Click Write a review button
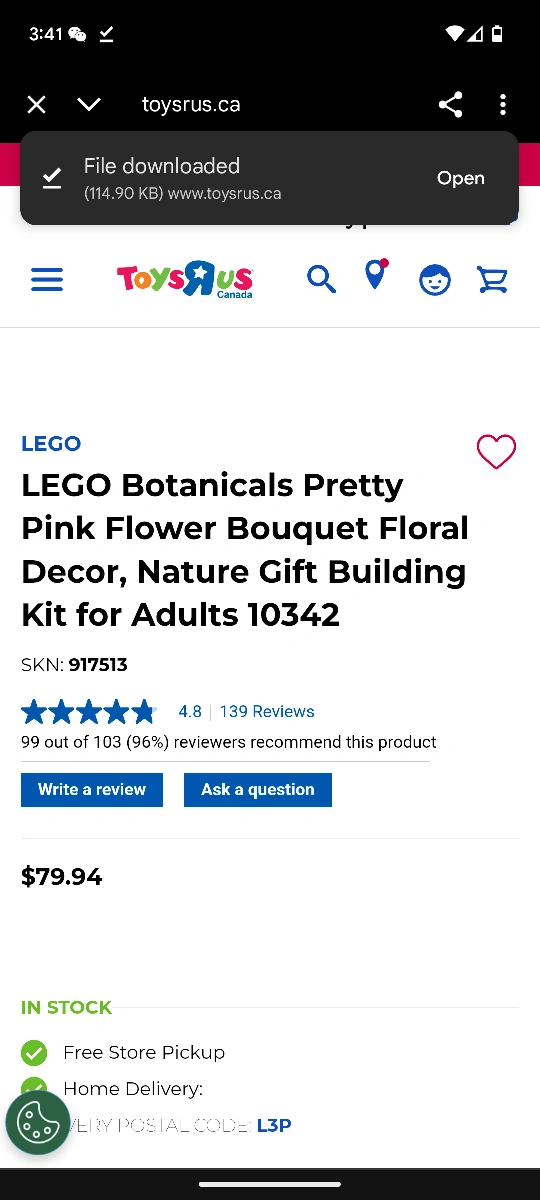Image resolution: width=540 pixels, height=1200 pixels. tap(92, 790)
